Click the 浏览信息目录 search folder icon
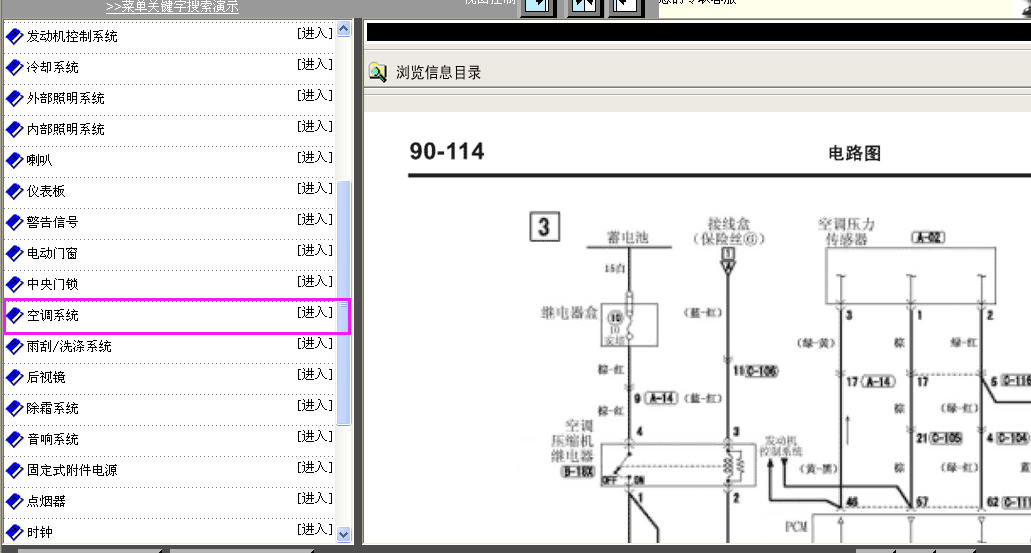Image resolution: width=1031 pixels, height=553 pixels. (378, 72)
